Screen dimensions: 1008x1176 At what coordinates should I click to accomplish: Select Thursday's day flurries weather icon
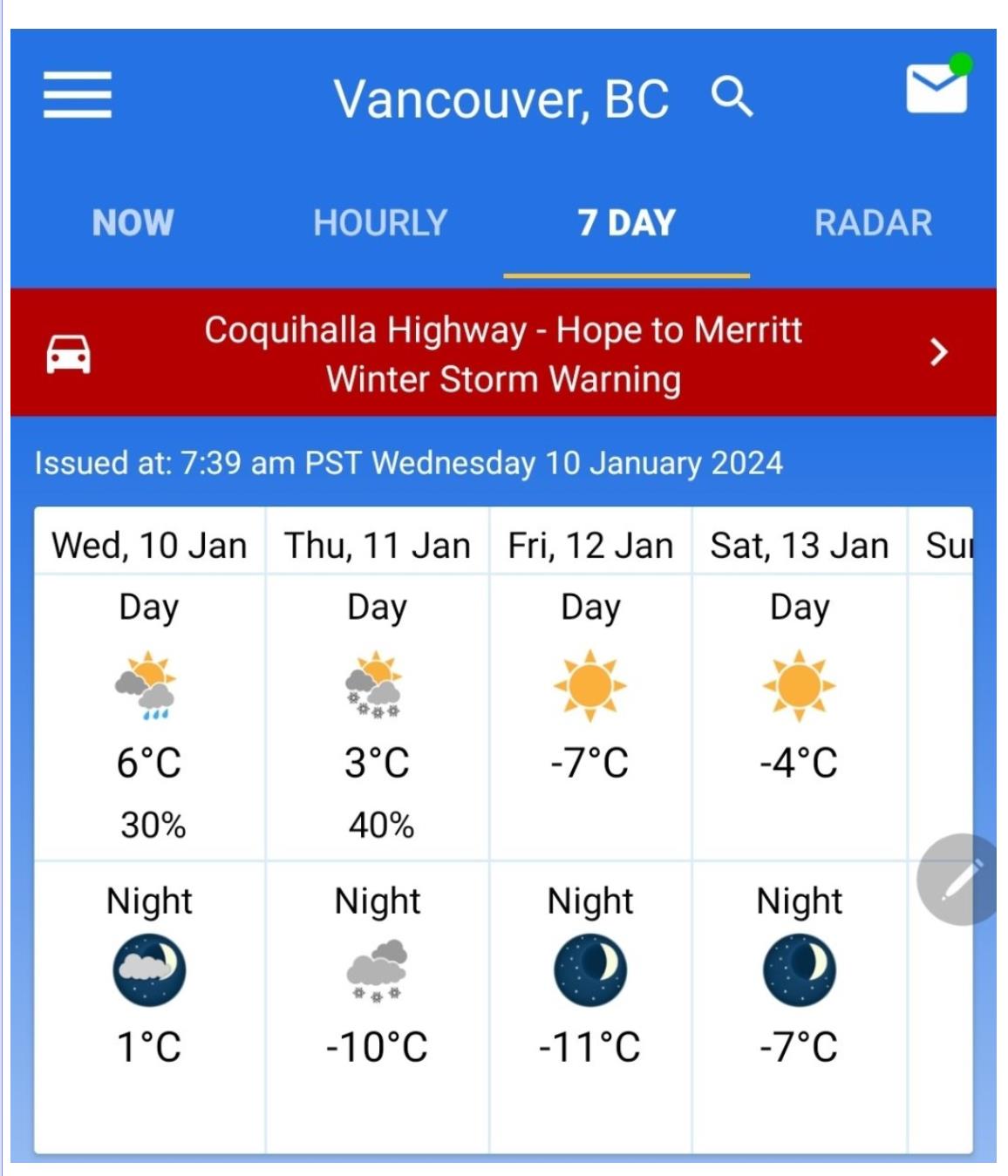[x=375, y=685]
